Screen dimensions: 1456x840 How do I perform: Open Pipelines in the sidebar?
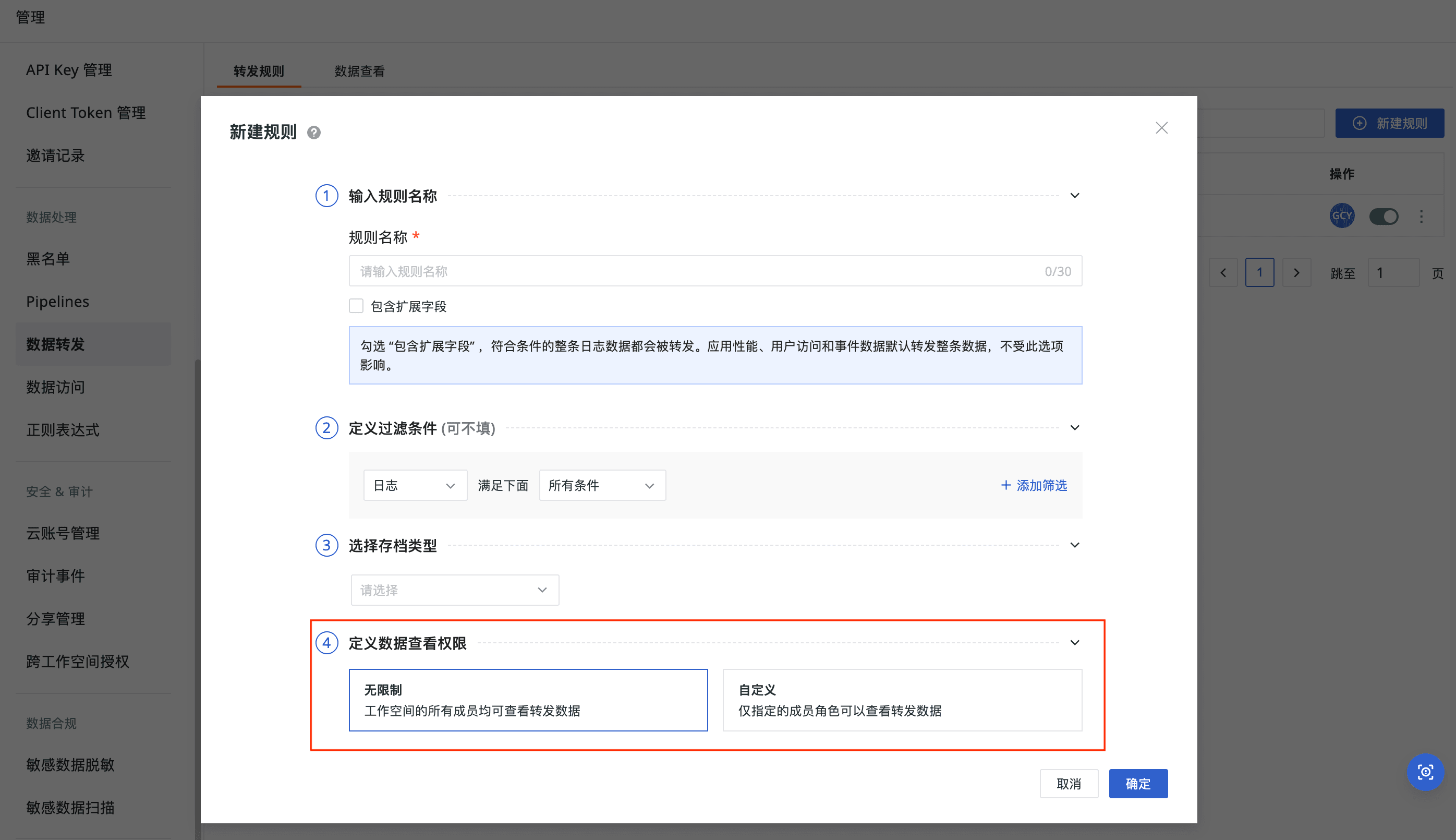tap(58, 301)
